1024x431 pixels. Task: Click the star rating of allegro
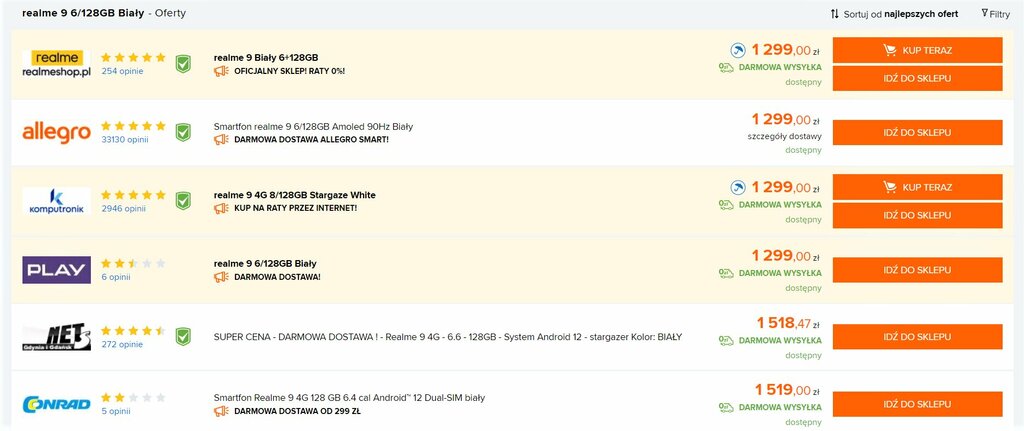(133, 126)
